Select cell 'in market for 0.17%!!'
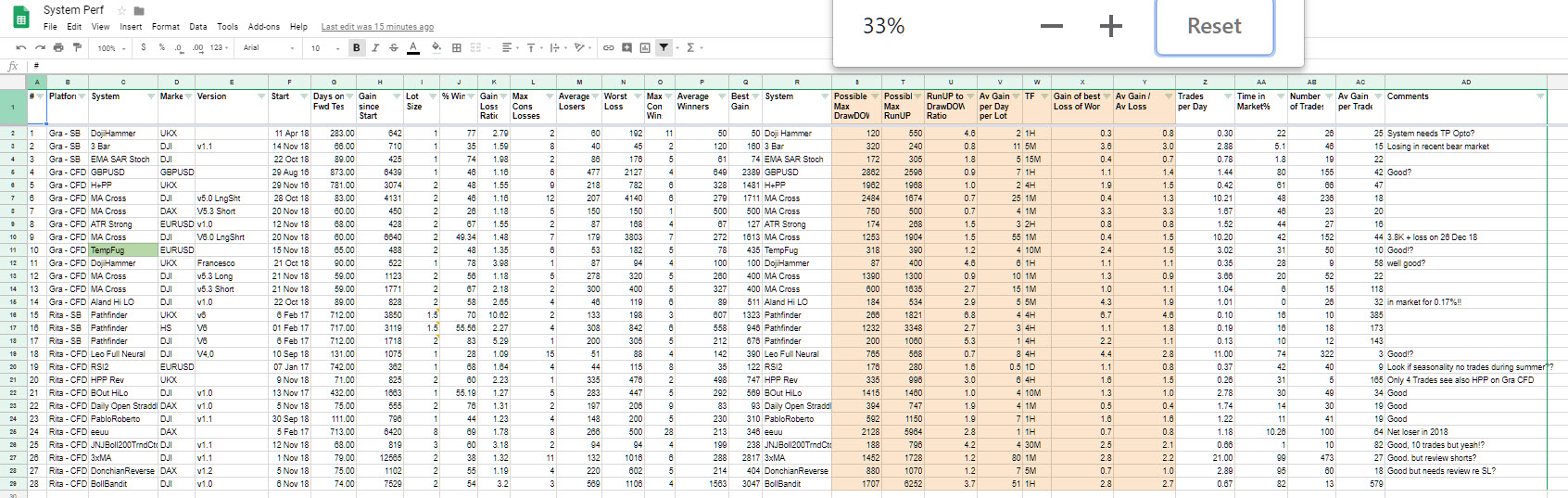The image size is (1568, 498). (x=1466, y=302)
